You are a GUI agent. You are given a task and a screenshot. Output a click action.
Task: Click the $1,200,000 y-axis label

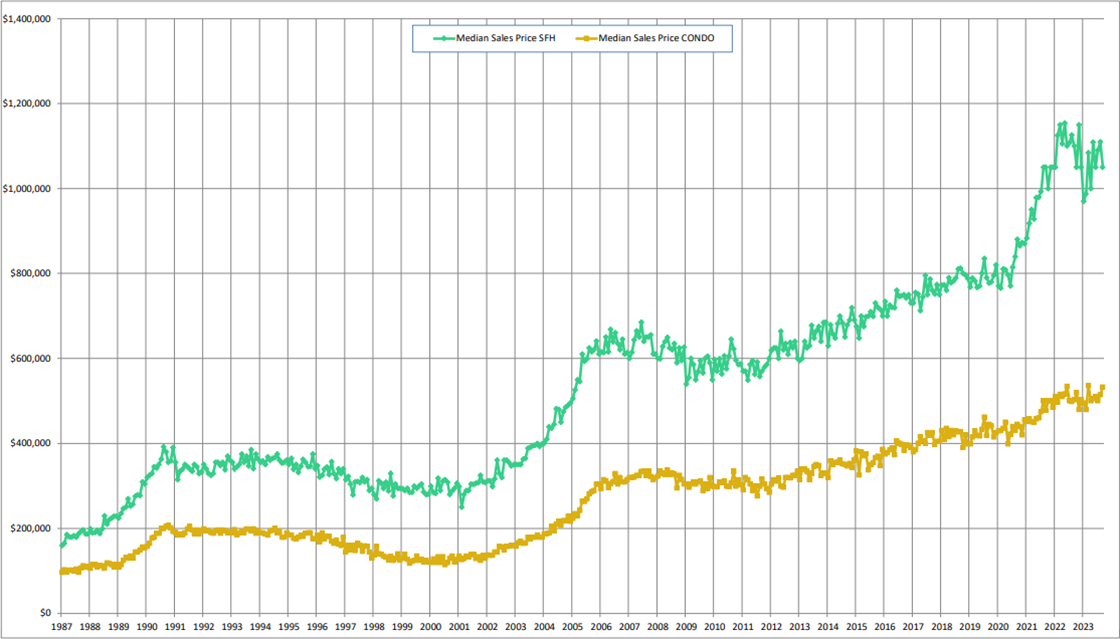[x=27, y=104]
